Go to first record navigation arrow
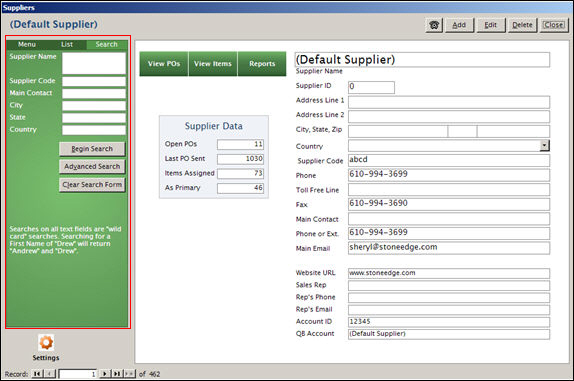The height and width of the screenshot is (381, 574). pyautogui.click(x=37, y=374)
